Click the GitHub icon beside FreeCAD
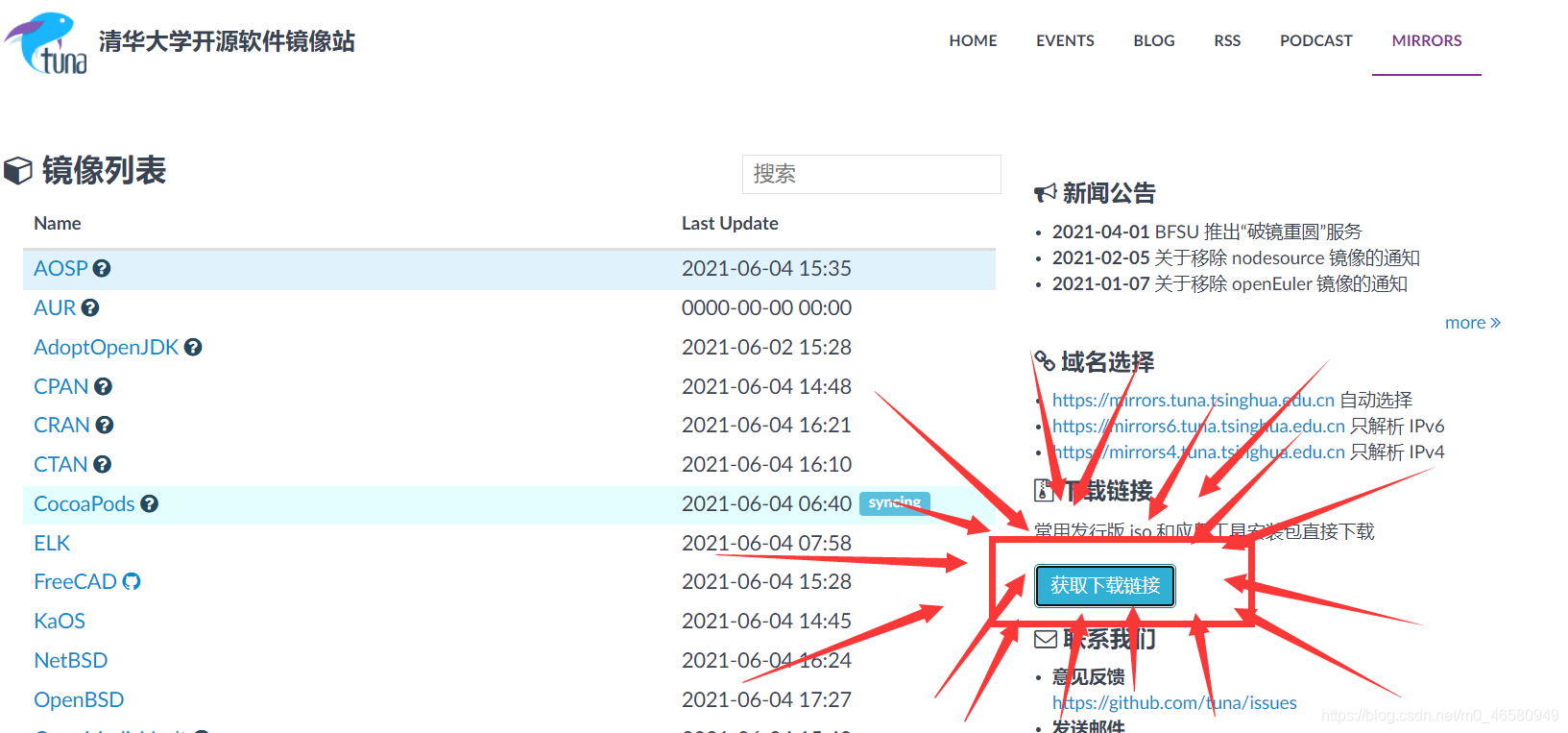The height and width of the screenshot is (733, 1568). coord(132,582)
